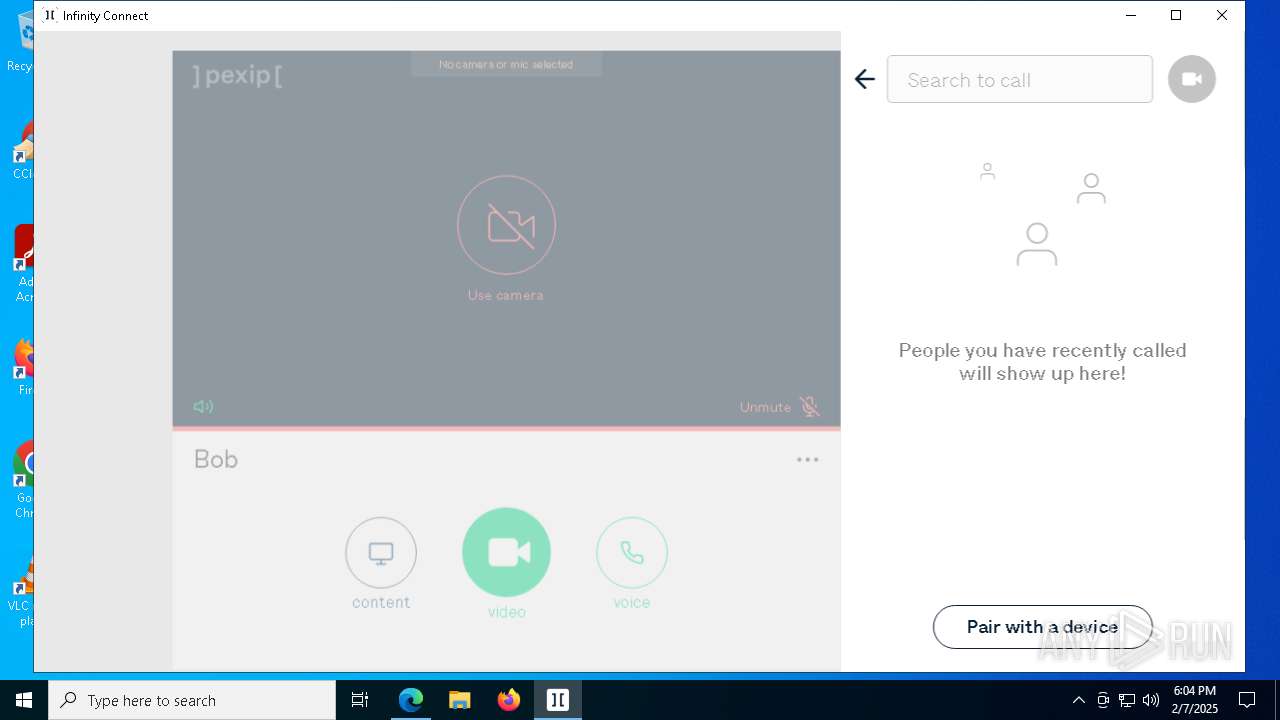Open the notification center

1247,700
